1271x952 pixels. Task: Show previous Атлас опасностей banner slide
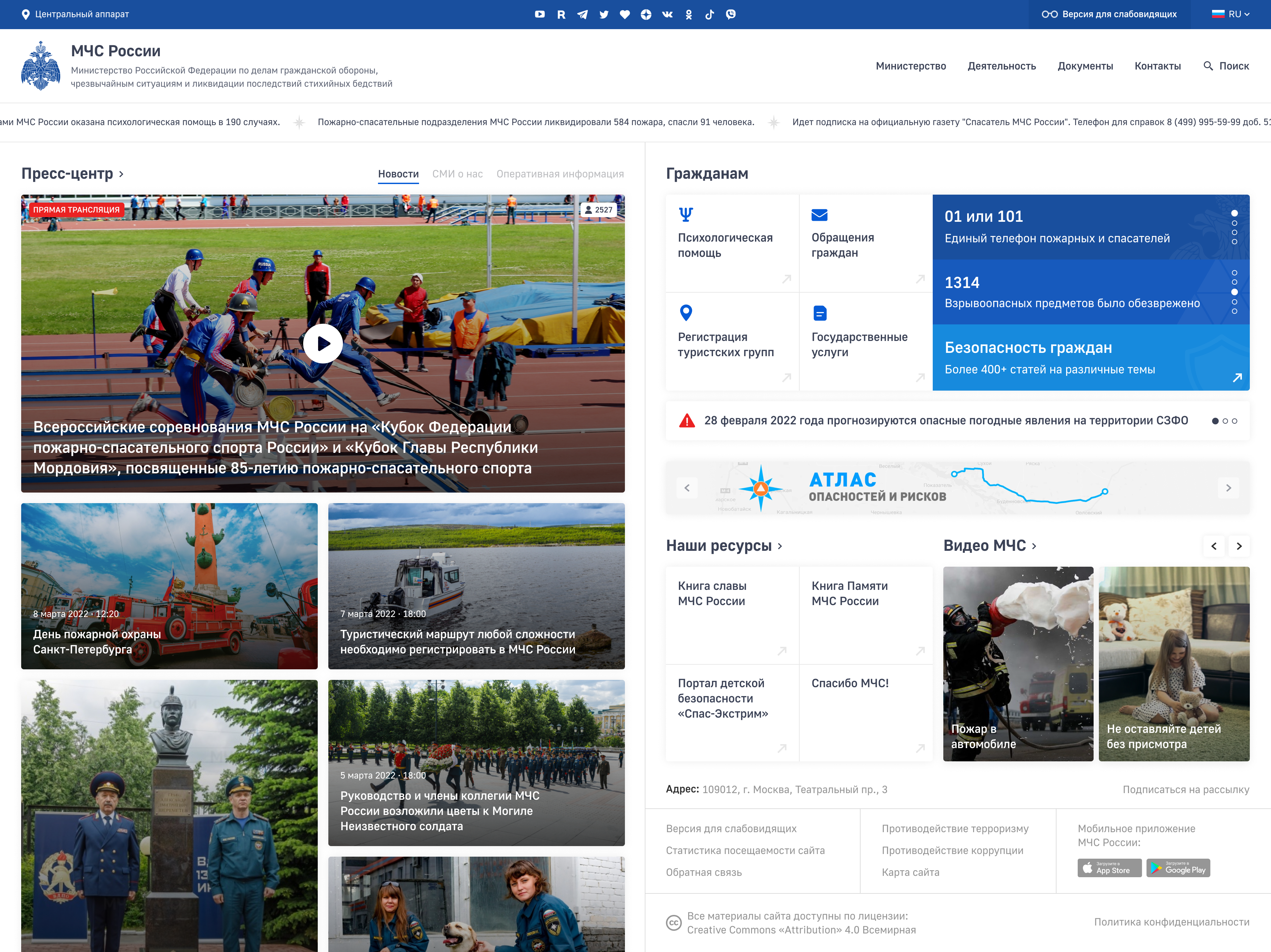[687, 488]
